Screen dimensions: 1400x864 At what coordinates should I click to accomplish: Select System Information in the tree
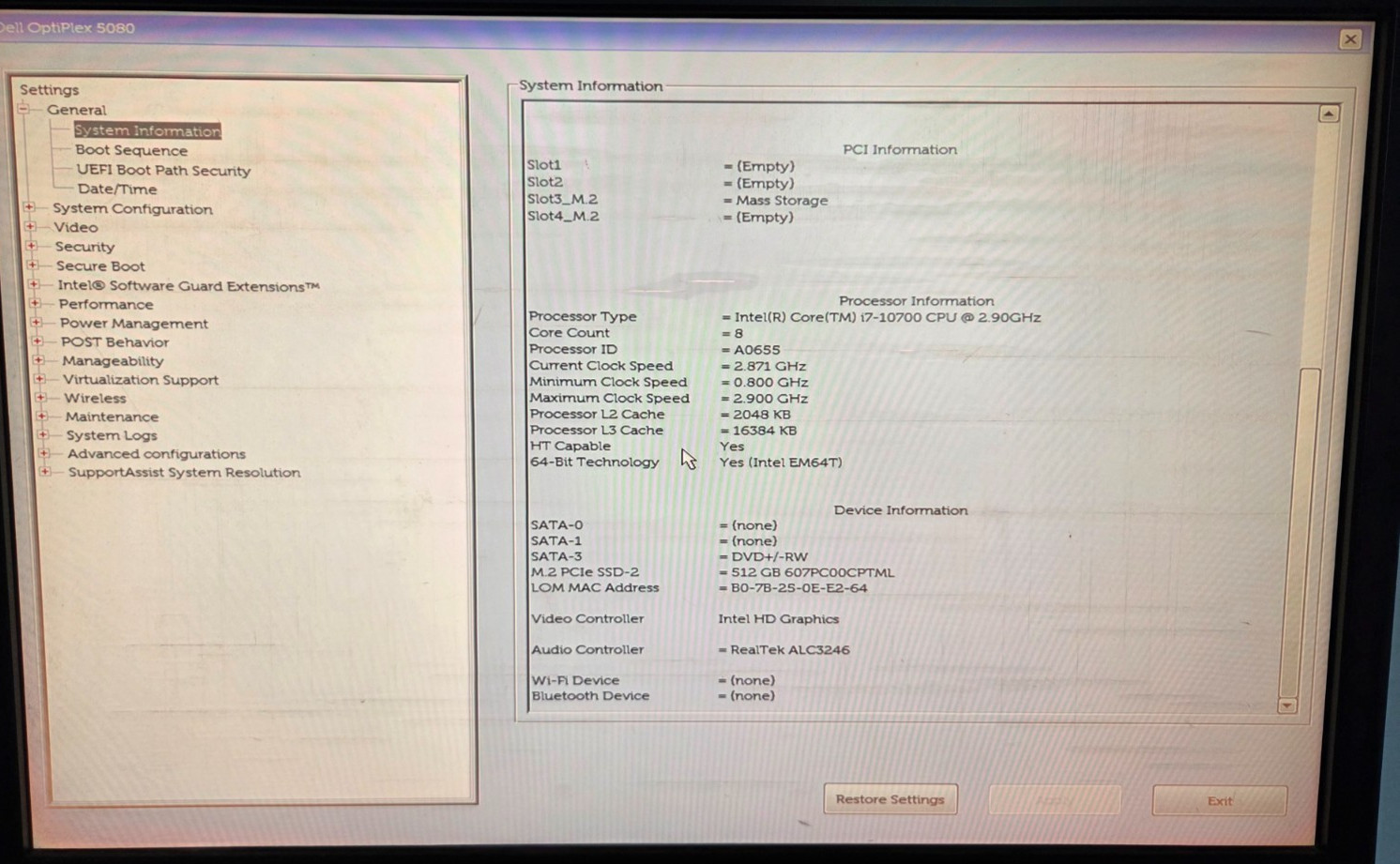click(147, 130)
